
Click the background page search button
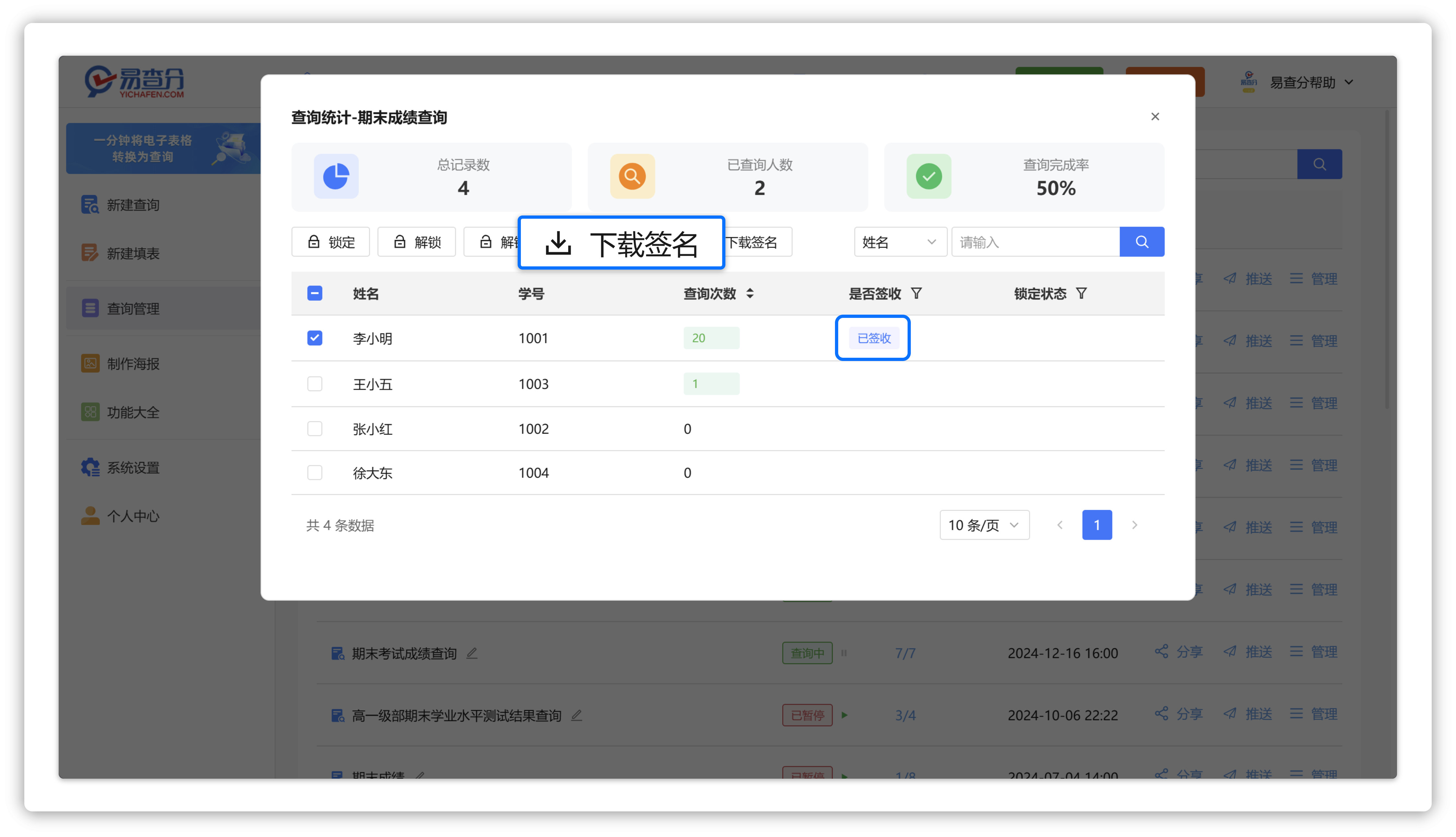pyautogui.click(x=1319, y=164)
